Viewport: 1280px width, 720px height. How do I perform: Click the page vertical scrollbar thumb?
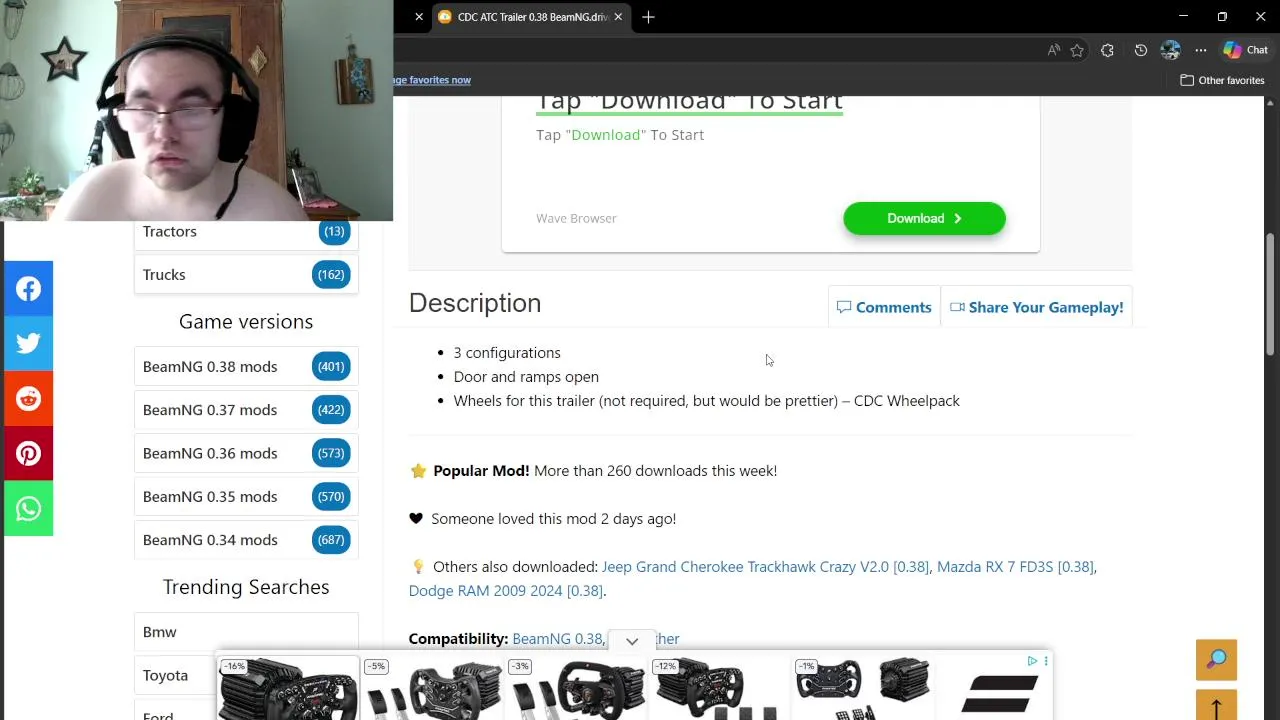pos(1270,293)
